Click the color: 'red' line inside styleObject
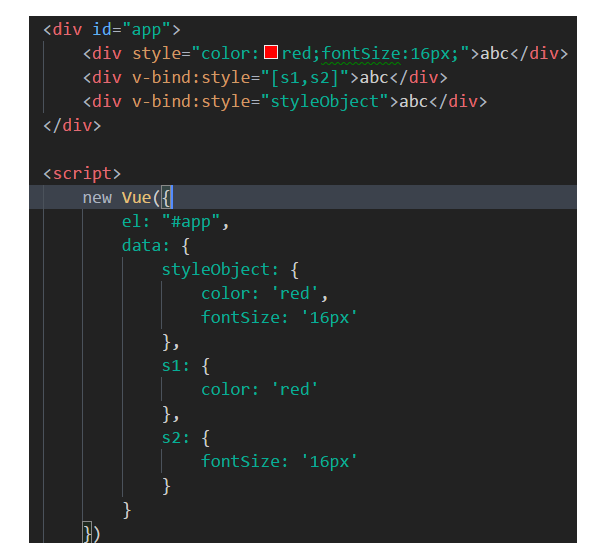The height and width of the screenshot is (553, 592). [265, 294]
